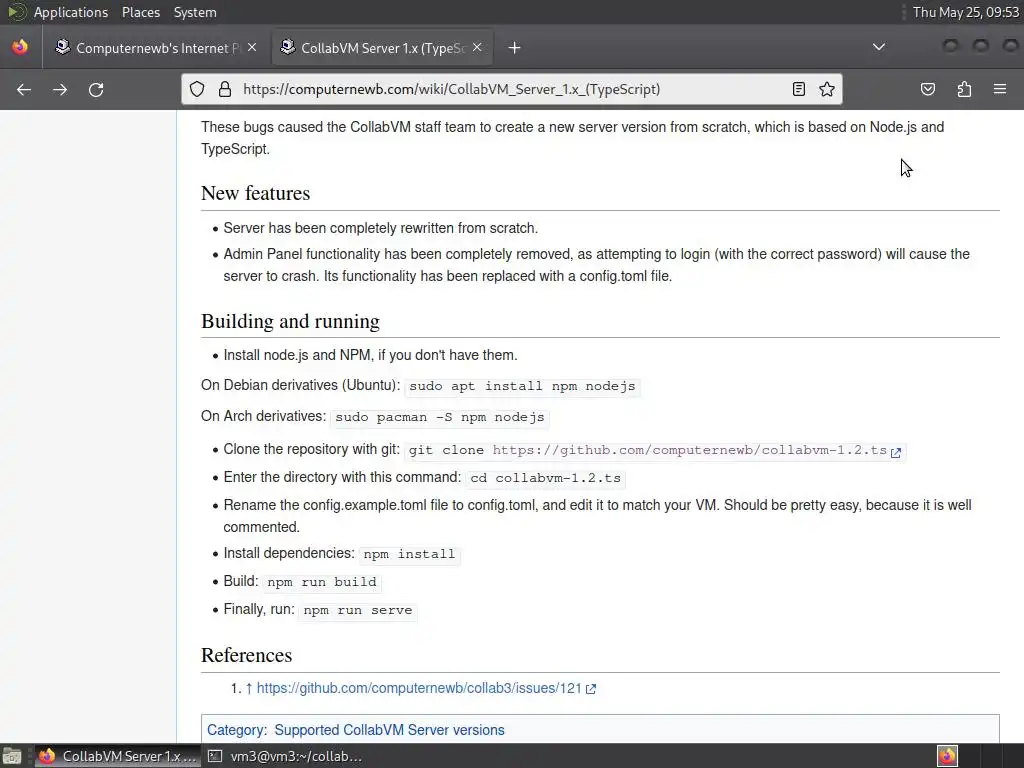The width and height of the screenshot is (1024, 768).
Task: Open the site security padlock icon
Action: click(225, 89)
